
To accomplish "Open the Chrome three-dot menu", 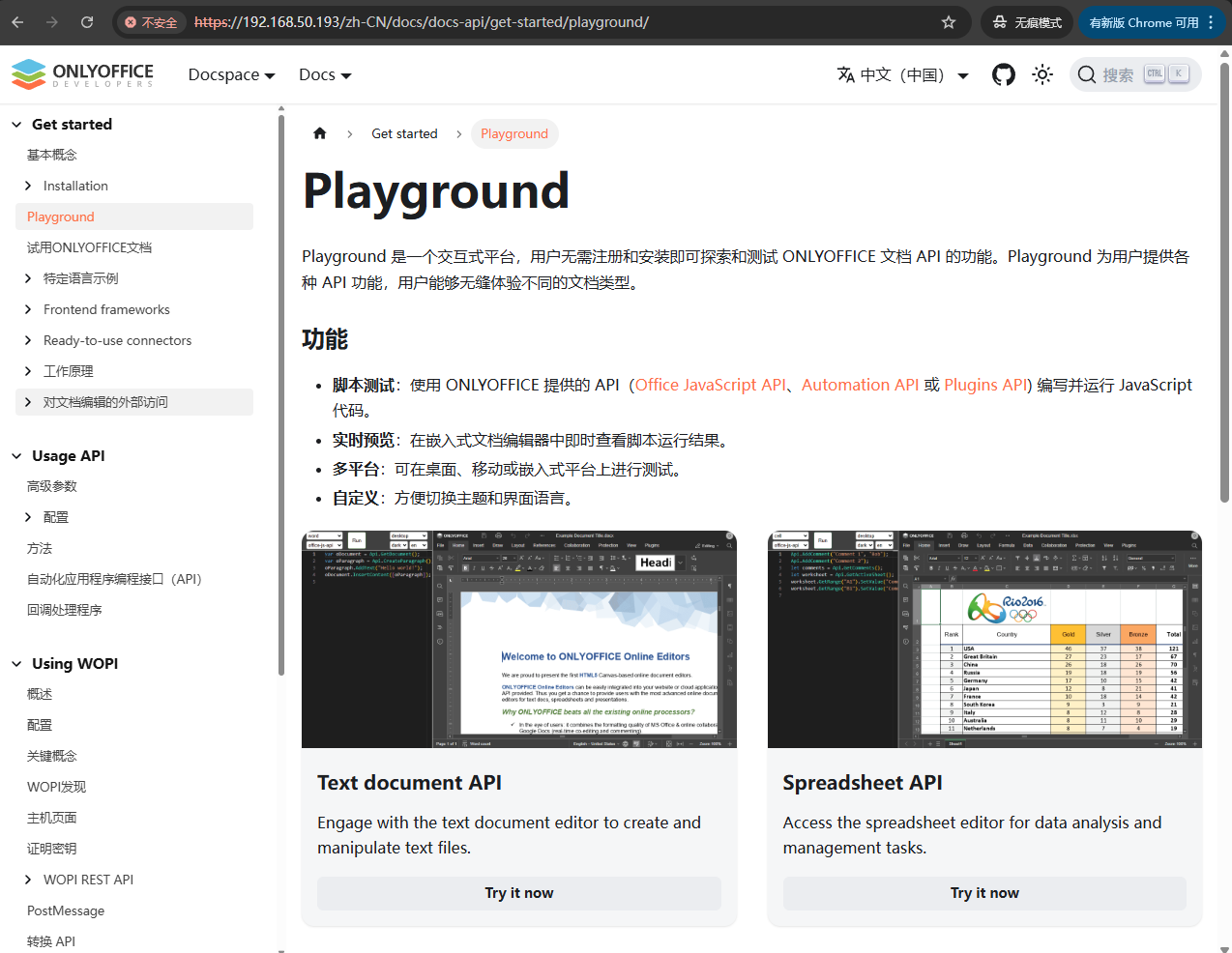I will (1211, 22).
